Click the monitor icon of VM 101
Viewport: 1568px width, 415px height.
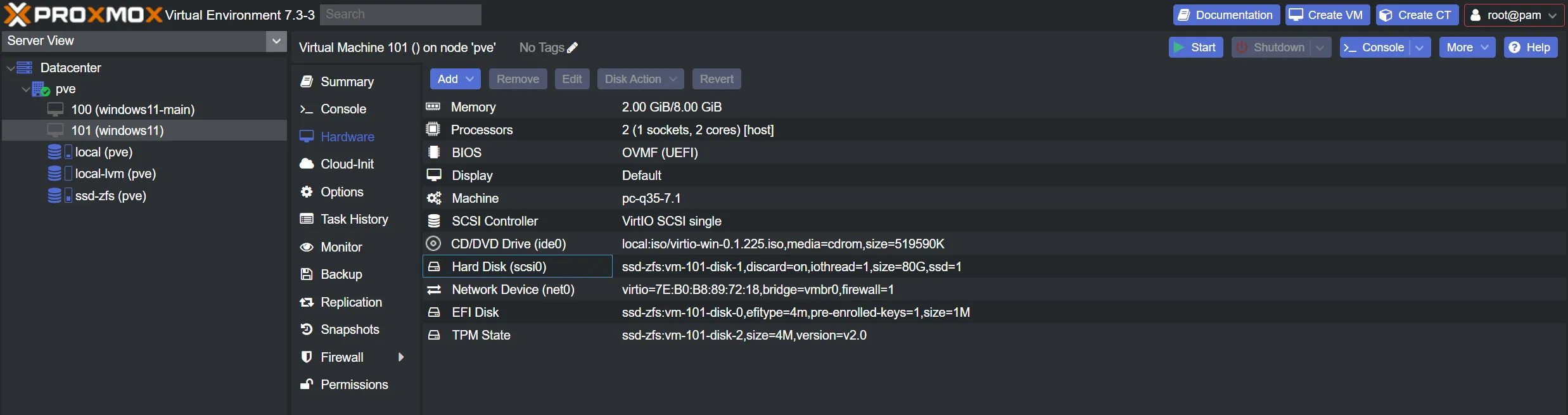point(56,131)
